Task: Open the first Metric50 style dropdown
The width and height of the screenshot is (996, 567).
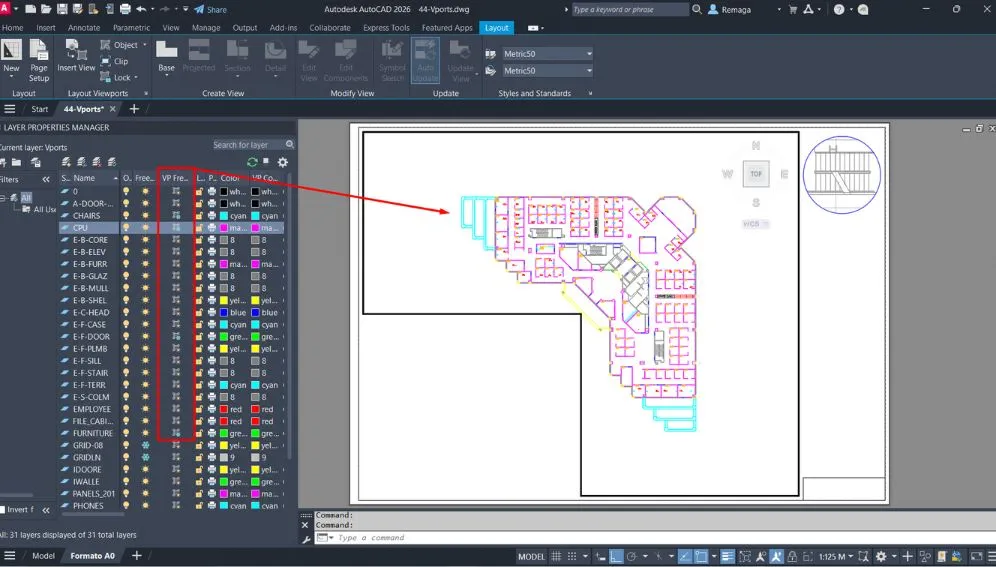Action: click(x=547, y=54)
